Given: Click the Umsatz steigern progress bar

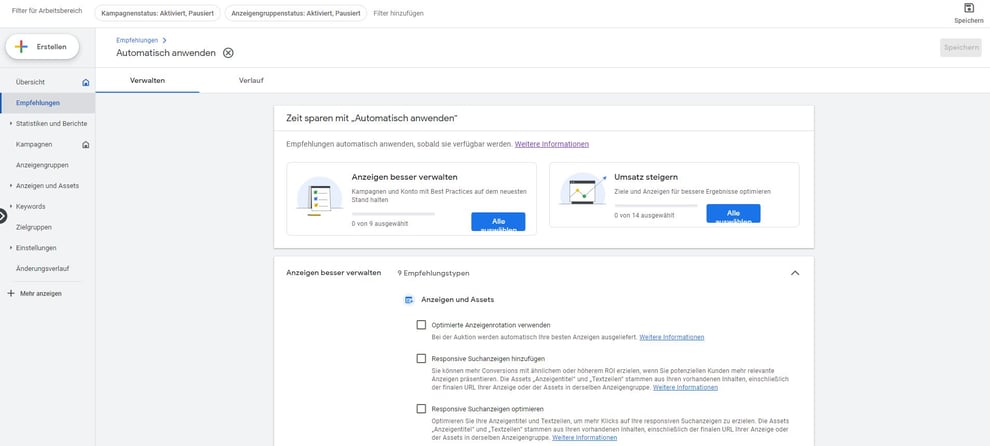Looking at the screenshot, I should click(655, 205).
